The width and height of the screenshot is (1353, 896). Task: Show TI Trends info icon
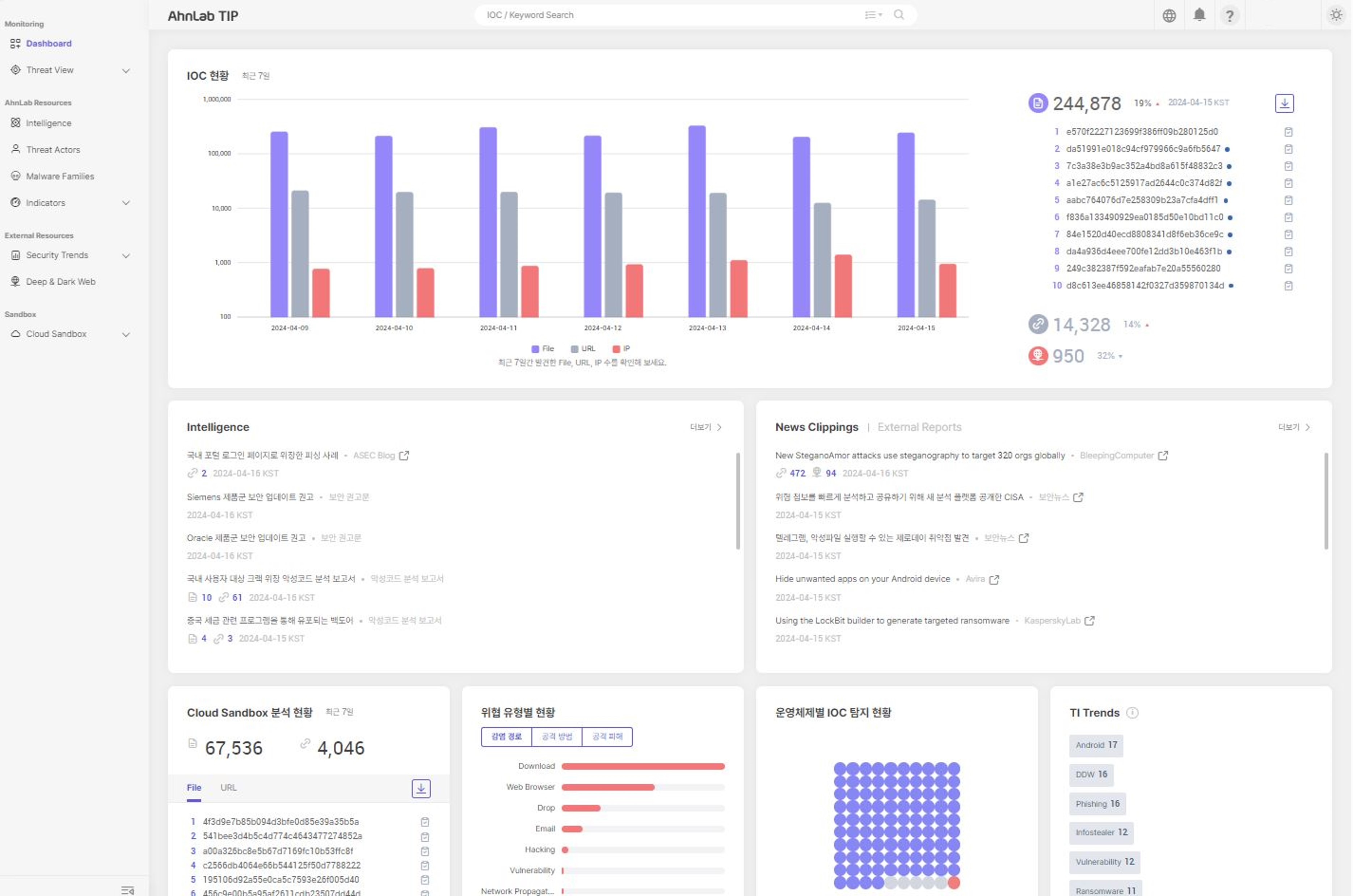click(1132, 712)
